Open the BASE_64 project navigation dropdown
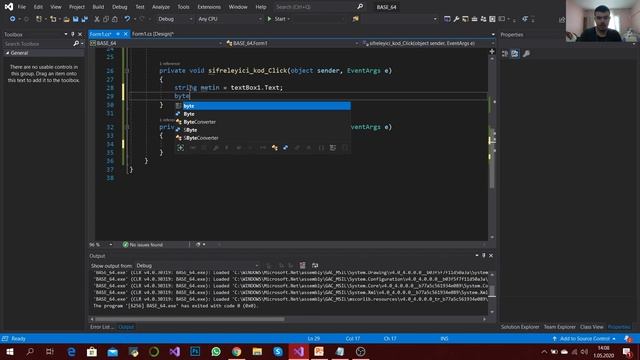The width and height of the screenshot is (640, 360). (156, 43)
